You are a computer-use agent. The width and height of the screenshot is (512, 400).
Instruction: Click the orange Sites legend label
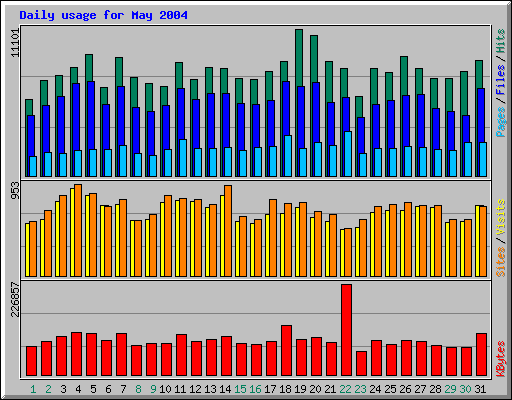(x=500, y=262)
